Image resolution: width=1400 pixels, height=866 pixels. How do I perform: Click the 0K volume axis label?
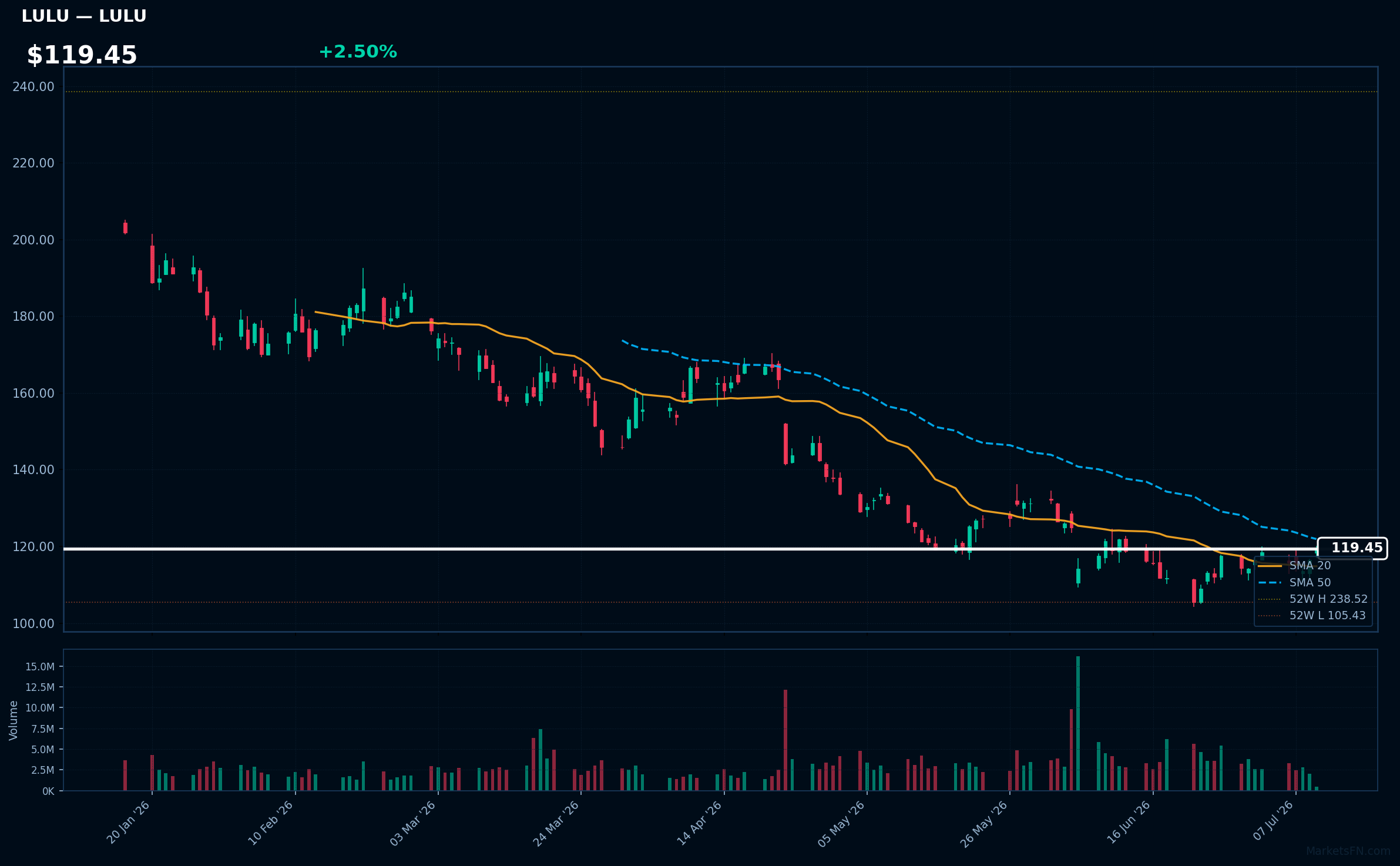48,791
